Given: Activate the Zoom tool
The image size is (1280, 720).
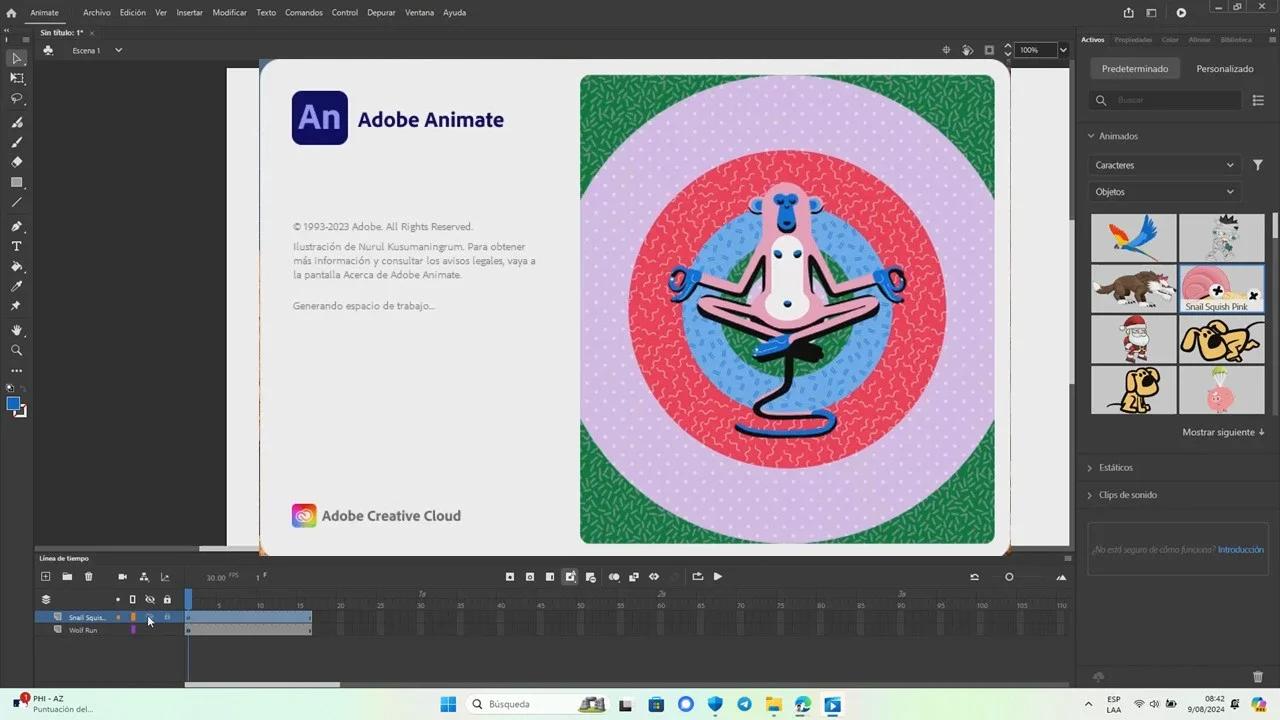Looking at the screenshot, I should pos(16,350).
